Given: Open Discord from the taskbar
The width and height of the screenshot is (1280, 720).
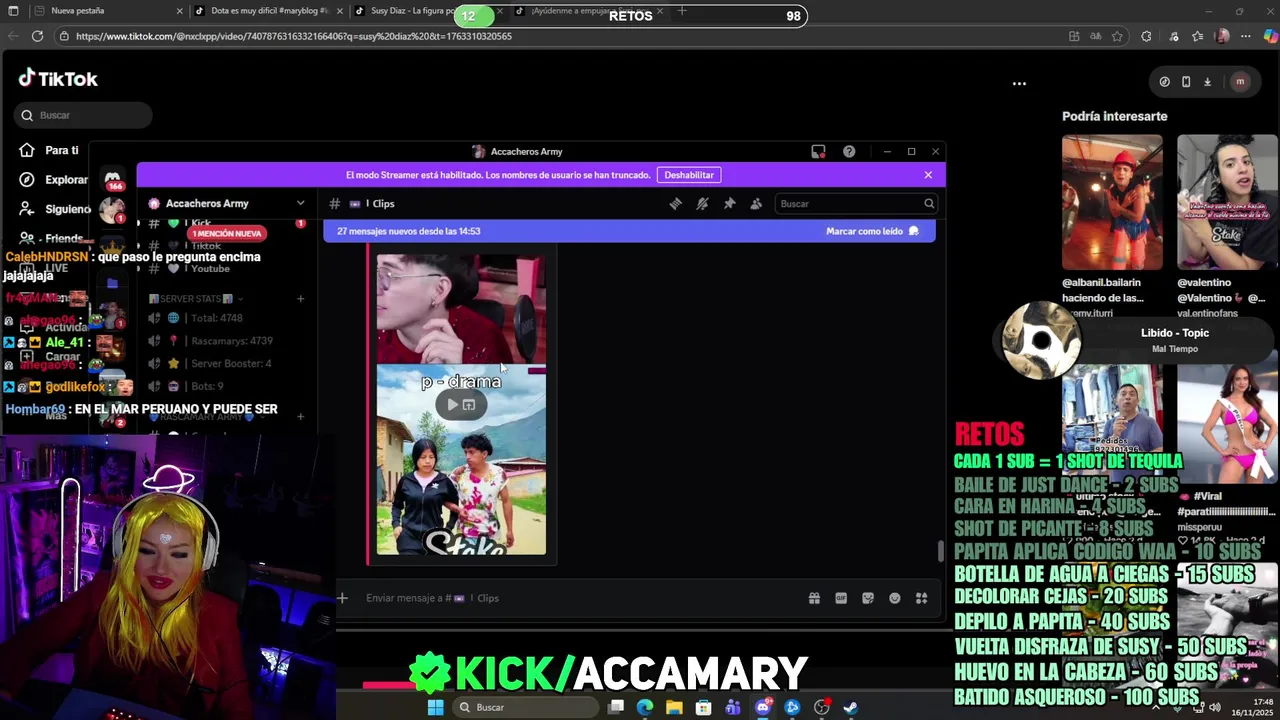Looking at the screenshot, I should pyautogui.click(x=763, y=707).
